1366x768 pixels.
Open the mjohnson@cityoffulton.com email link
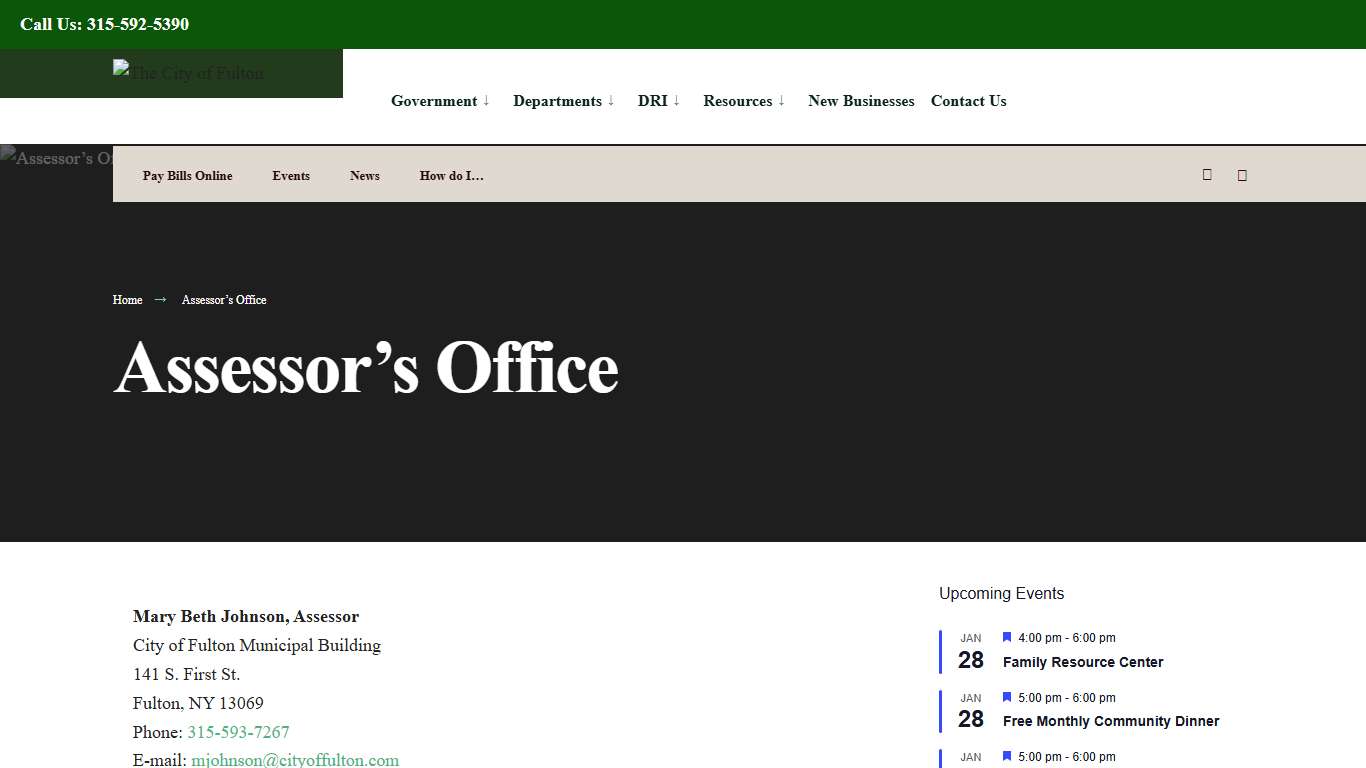[294, 759]
